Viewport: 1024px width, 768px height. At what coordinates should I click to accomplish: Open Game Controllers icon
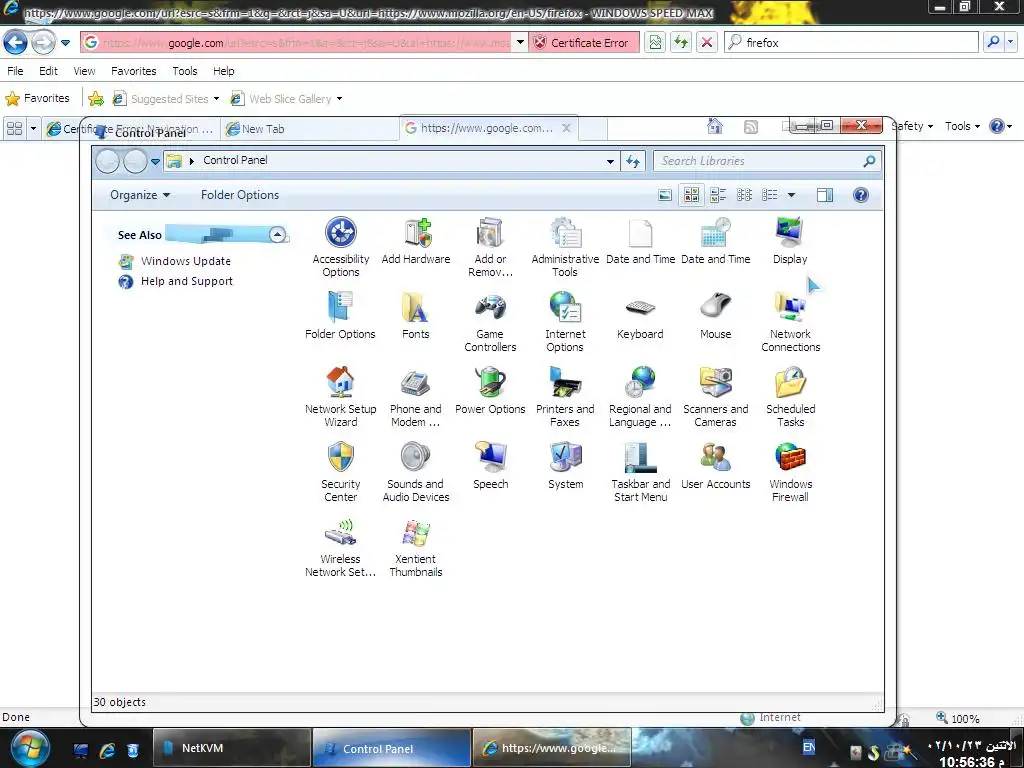click(x=490, y=322)
